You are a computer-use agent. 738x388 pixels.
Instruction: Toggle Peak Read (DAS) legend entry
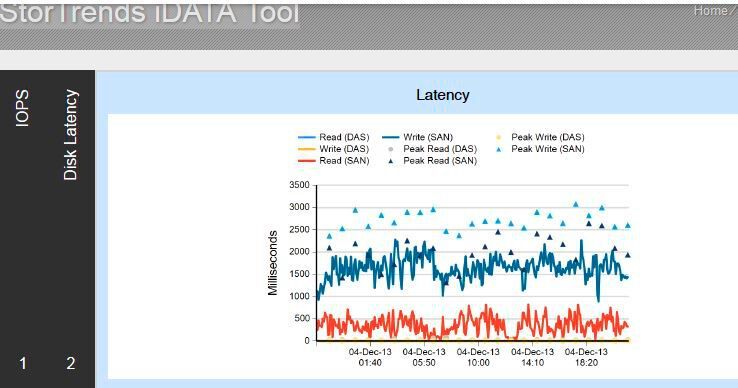click(432, 149)
